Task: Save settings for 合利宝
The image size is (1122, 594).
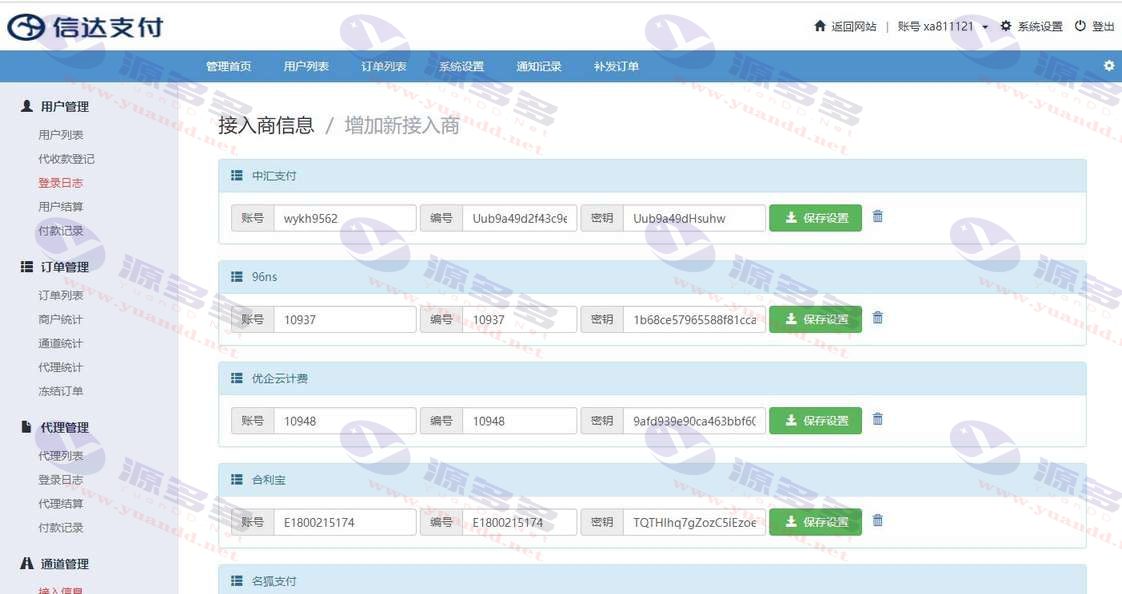Action: click(x=815, y=522)
